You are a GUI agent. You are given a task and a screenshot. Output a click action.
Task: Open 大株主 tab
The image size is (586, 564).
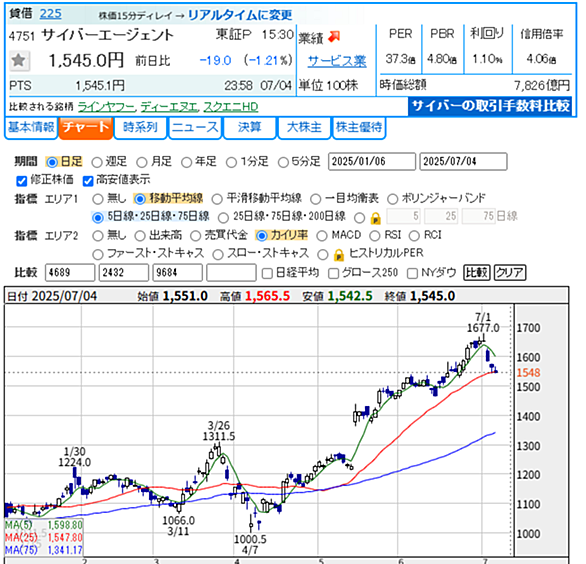[304, 128]
